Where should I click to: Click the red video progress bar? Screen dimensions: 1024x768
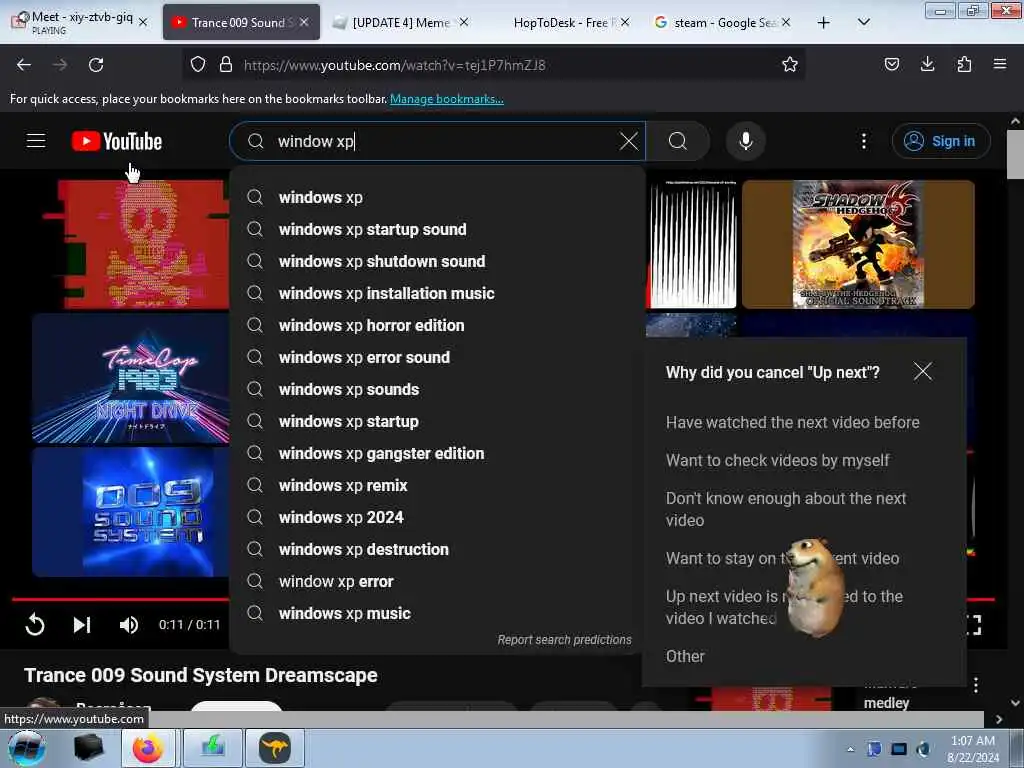120,598
